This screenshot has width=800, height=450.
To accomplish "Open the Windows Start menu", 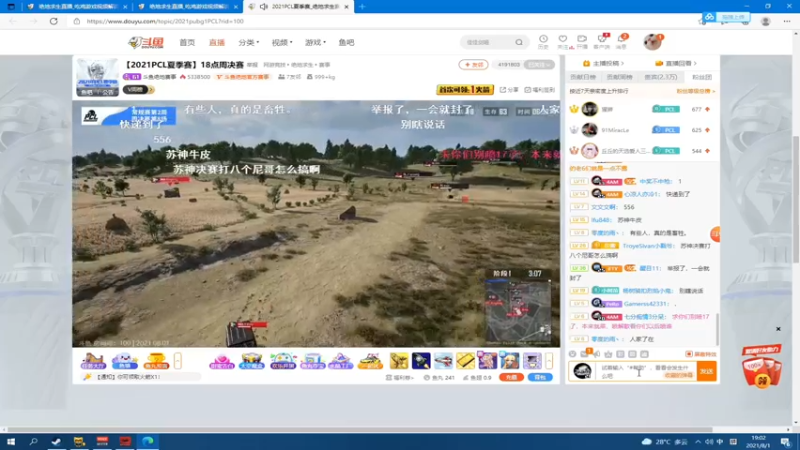I will [x=11, y=441].
